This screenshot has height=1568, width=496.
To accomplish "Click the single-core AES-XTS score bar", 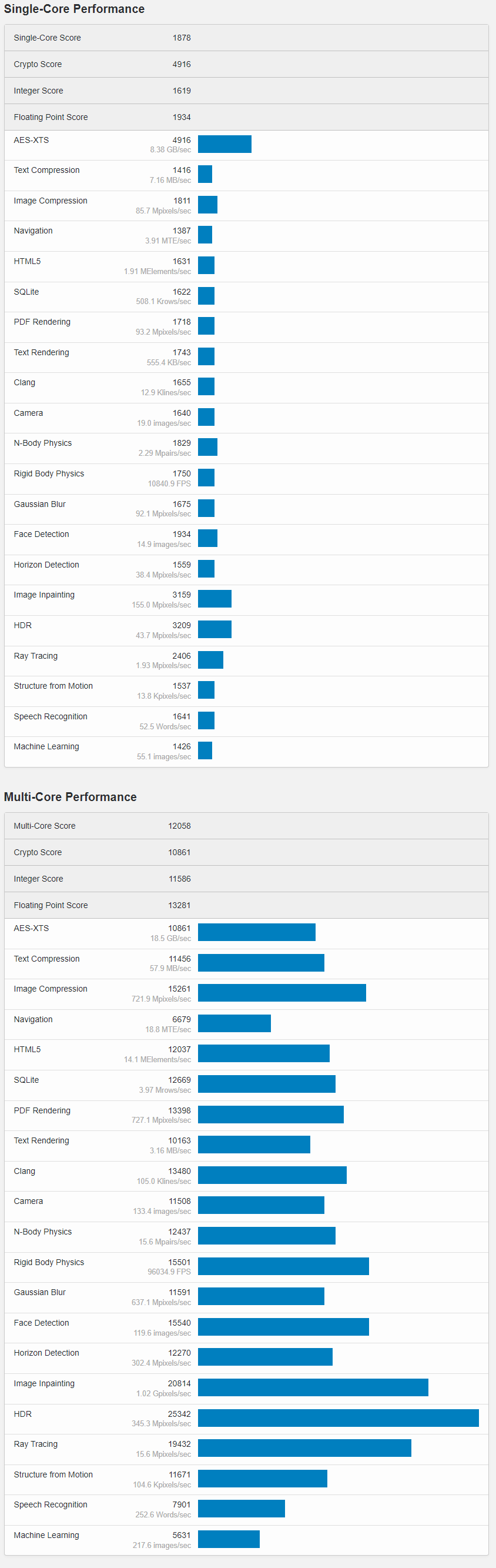I will (224, 144).
